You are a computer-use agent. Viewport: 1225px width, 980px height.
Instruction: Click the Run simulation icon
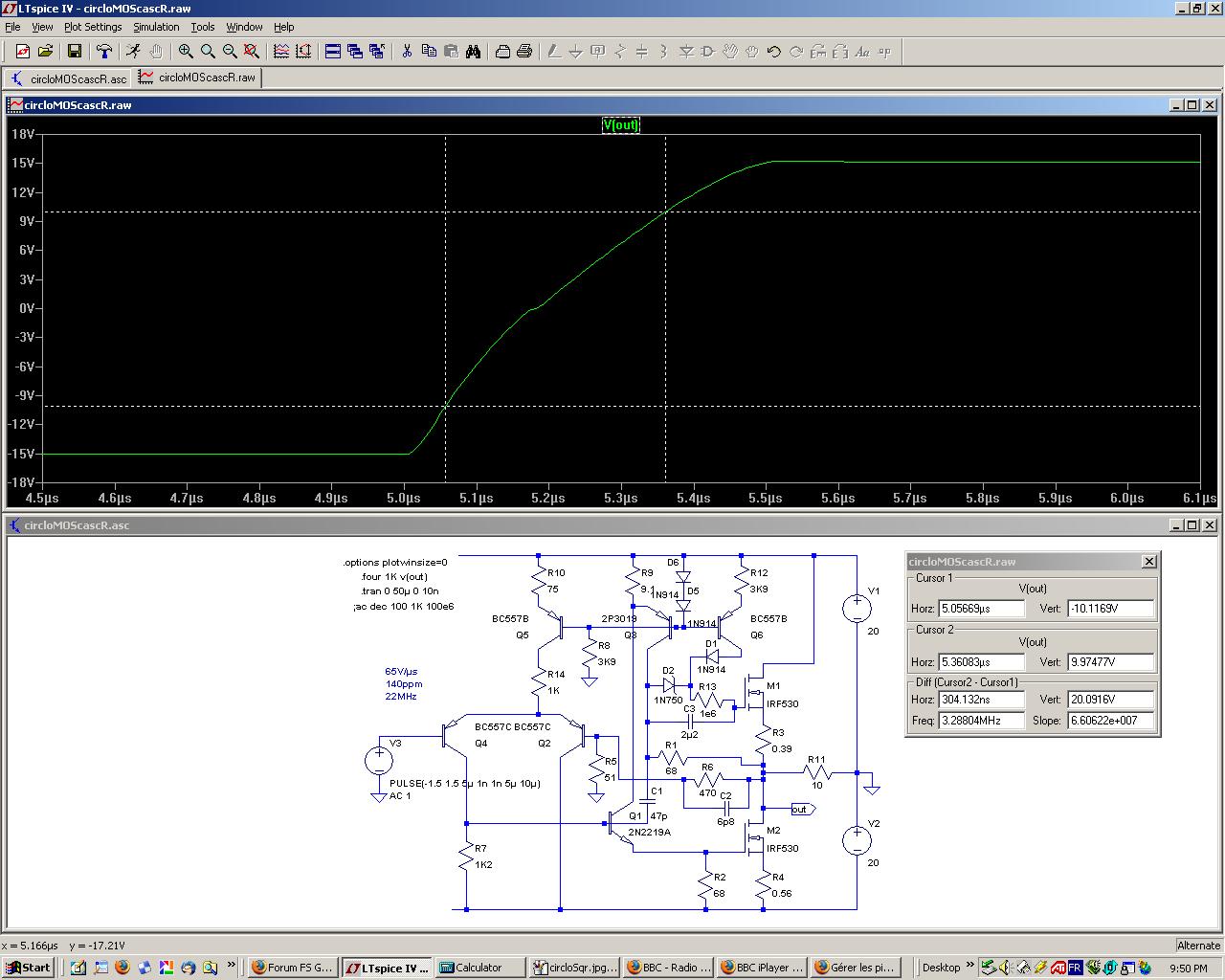pos(133,52)
